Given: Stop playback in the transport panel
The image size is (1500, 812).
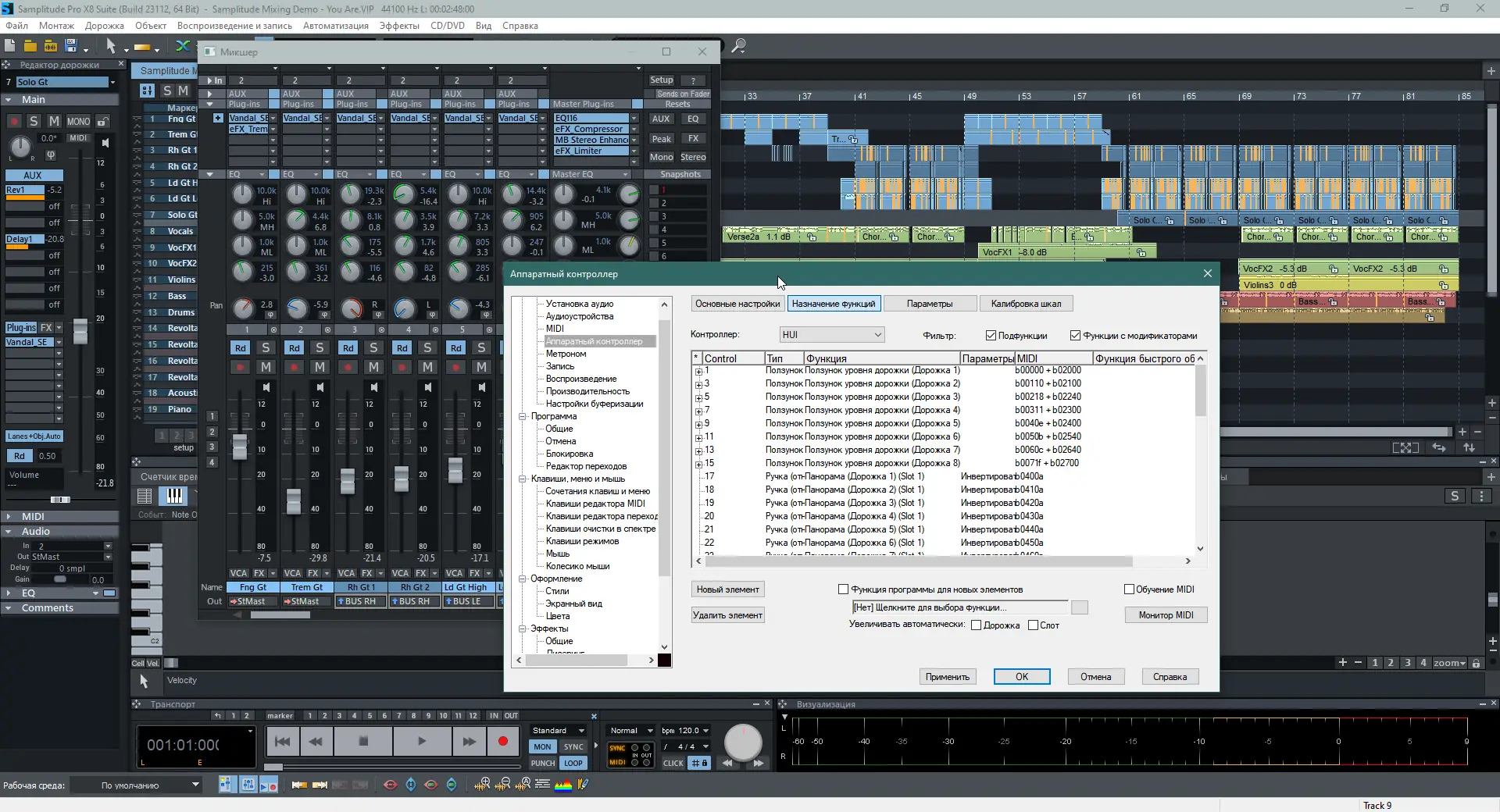Looking at the screenshot, I should [363, 741].
